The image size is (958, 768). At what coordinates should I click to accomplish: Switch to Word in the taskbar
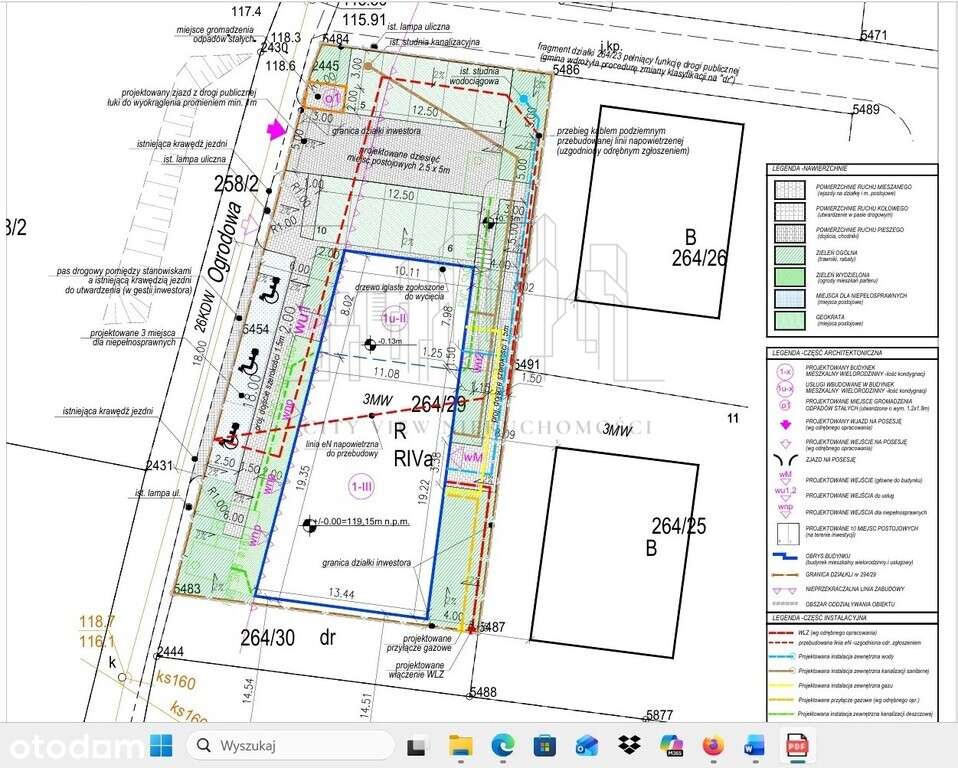click(x=755, y=746)
